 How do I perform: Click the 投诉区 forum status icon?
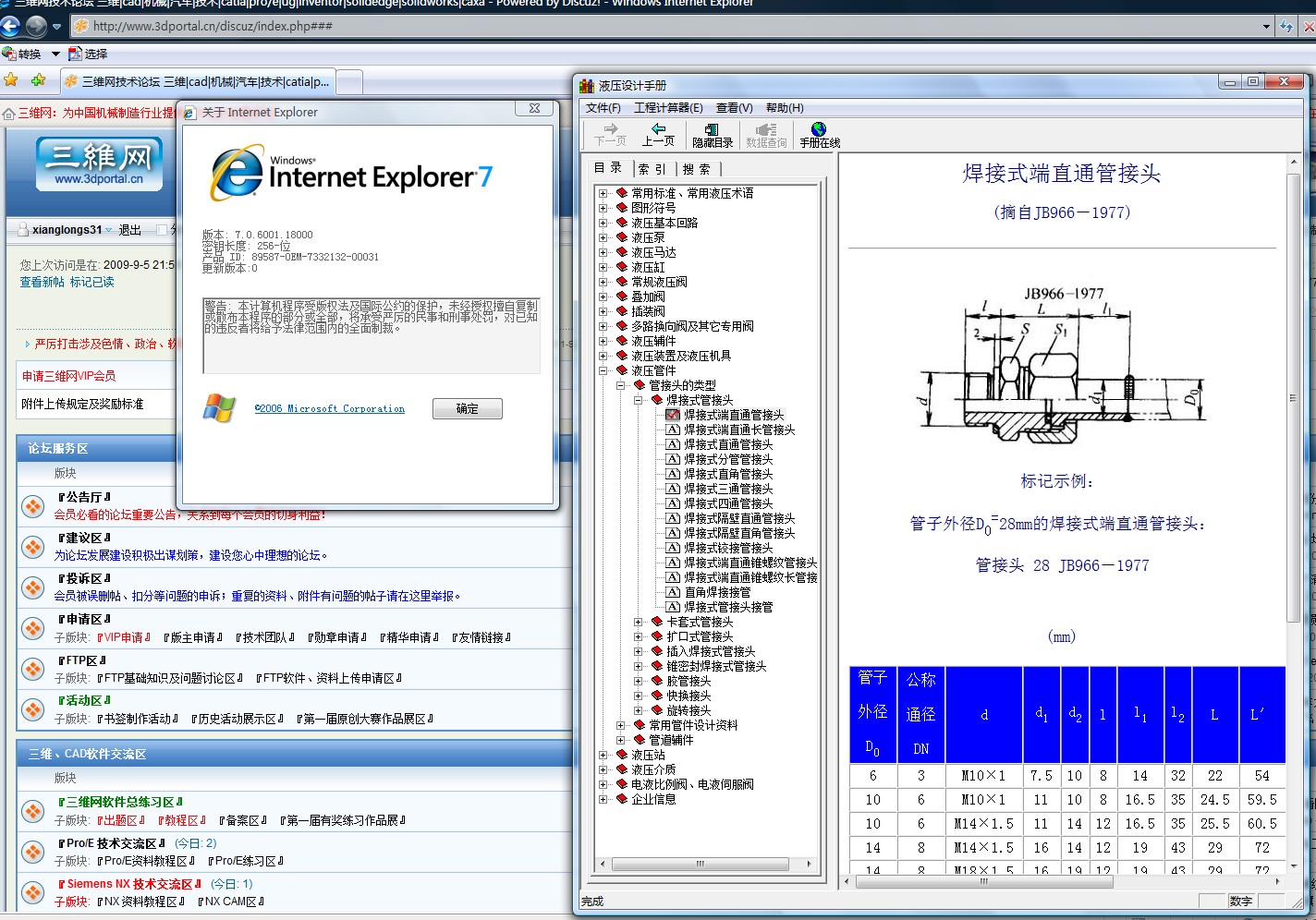33,587
